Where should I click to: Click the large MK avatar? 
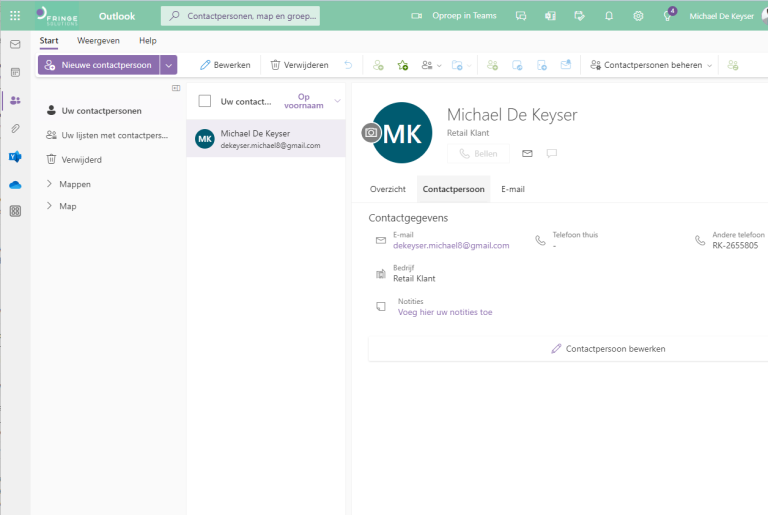point(402,133)
